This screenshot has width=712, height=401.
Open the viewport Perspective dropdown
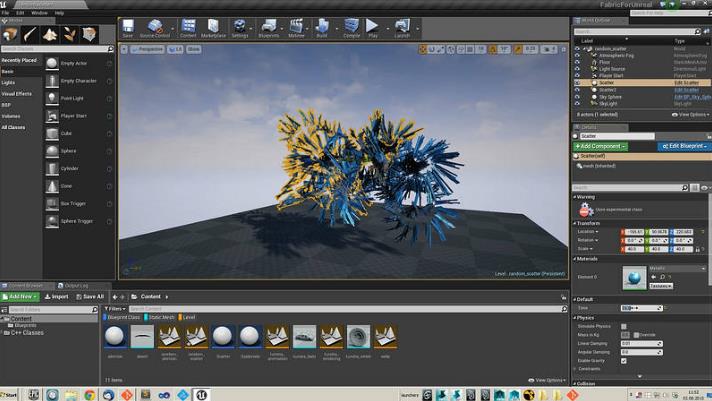pyautogui.click(x=148, y=47)
